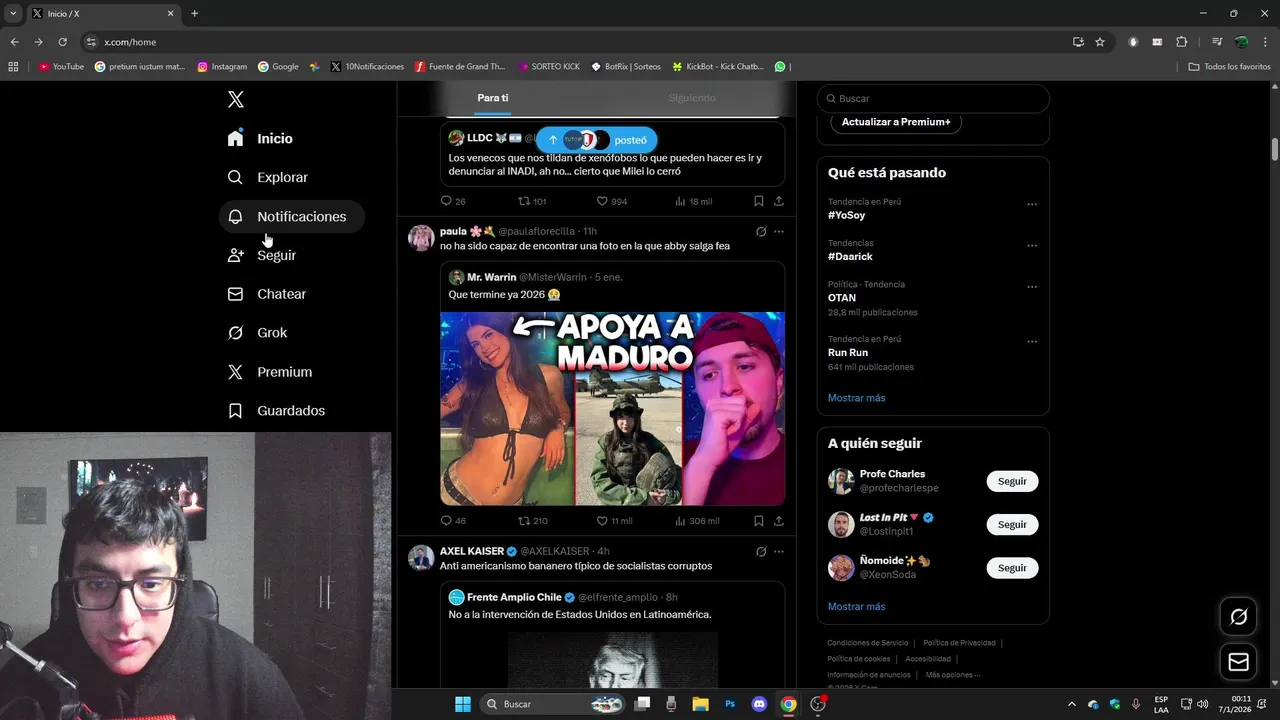Bookmark this page with the star icon
Viewport: 1280px width, 720px height.
[x=1100, y=42]
